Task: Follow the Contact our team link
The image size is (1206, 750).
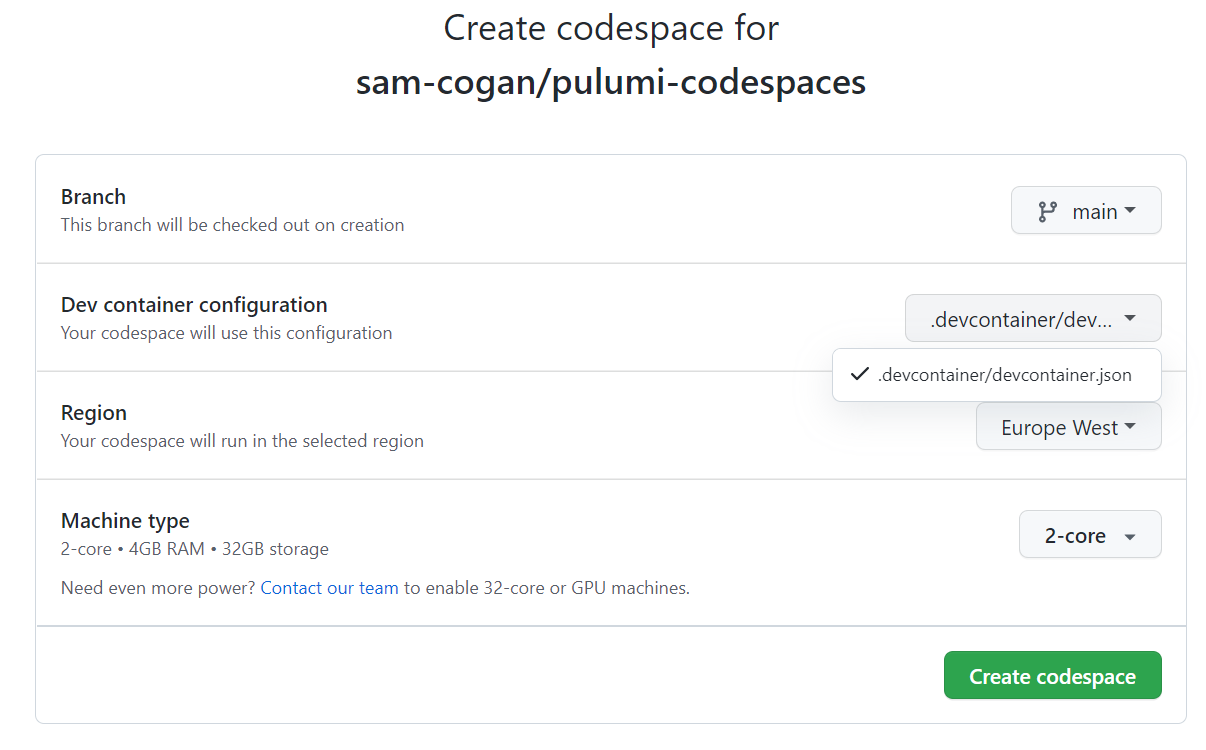Action: [x=329, y=588]
